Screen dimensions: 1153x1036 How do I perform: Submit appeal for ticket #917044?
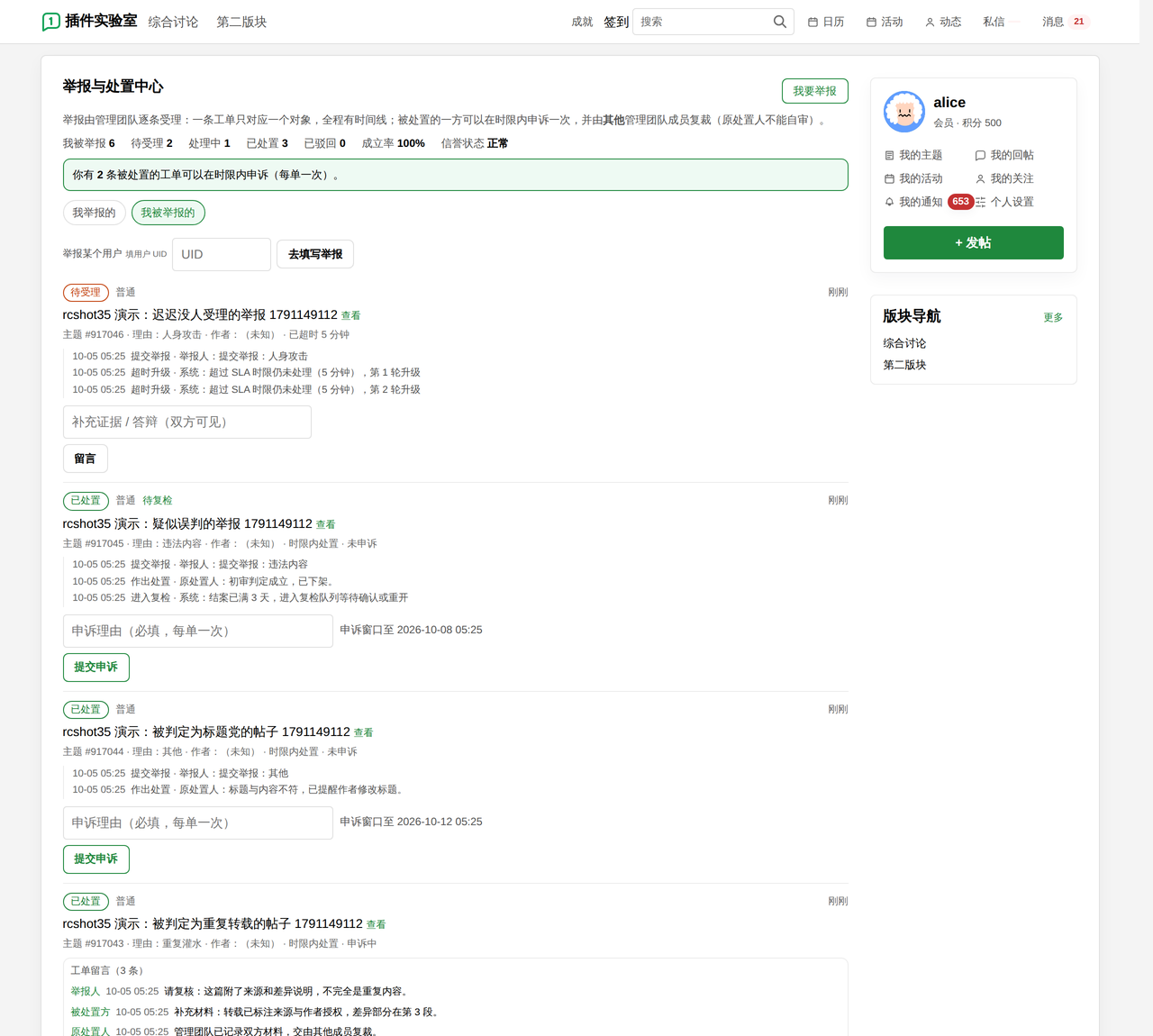[96, 859]
